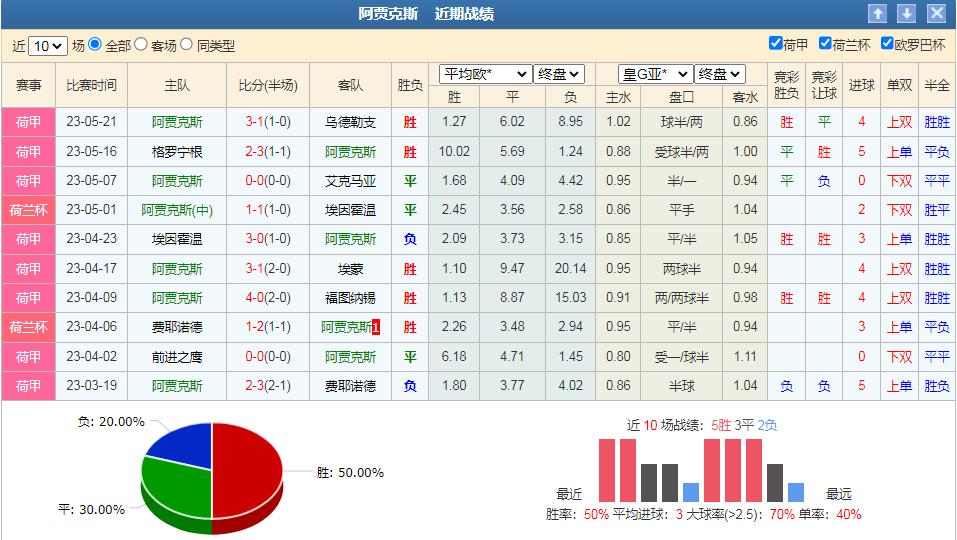Click the score 3-1(1-0) on 23-05-21
Viewport: 957px width, 540px height.
pyautogui.click(x=268, y=122)
